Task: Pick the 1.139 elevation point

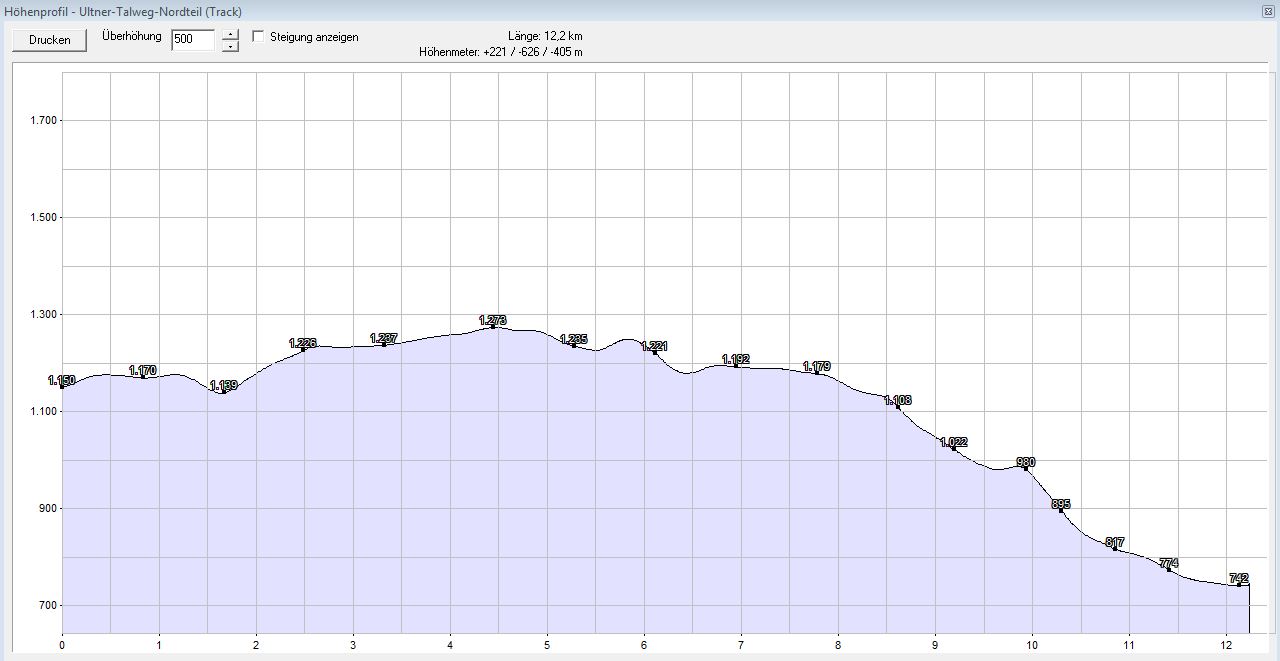Action: [224, 390]
